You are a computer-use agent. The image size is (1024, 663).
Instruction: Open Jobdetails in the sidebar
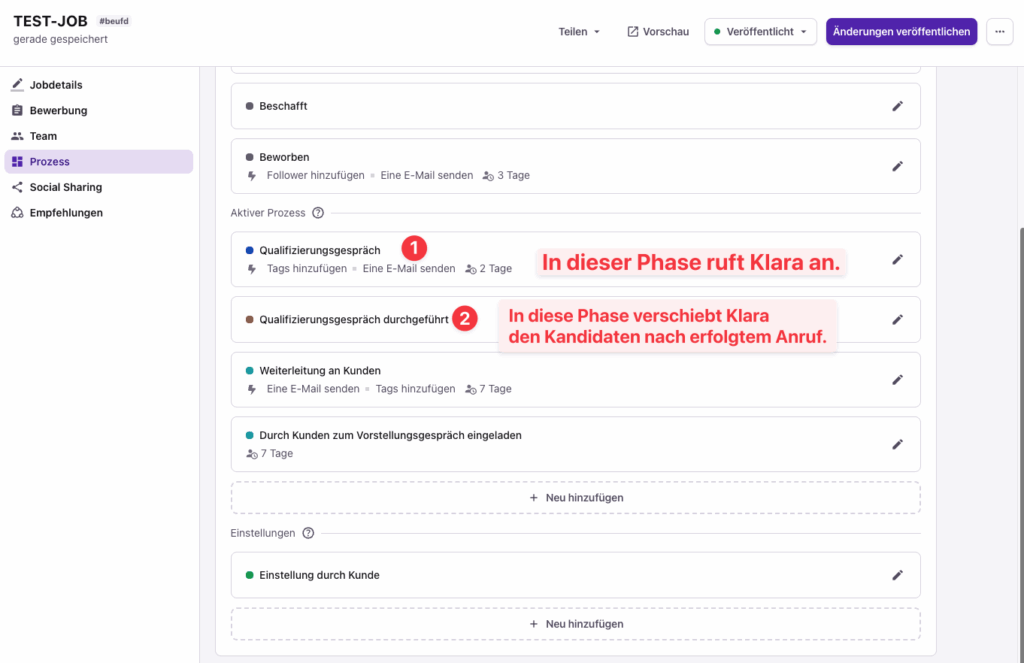click(x=56, y=85)
